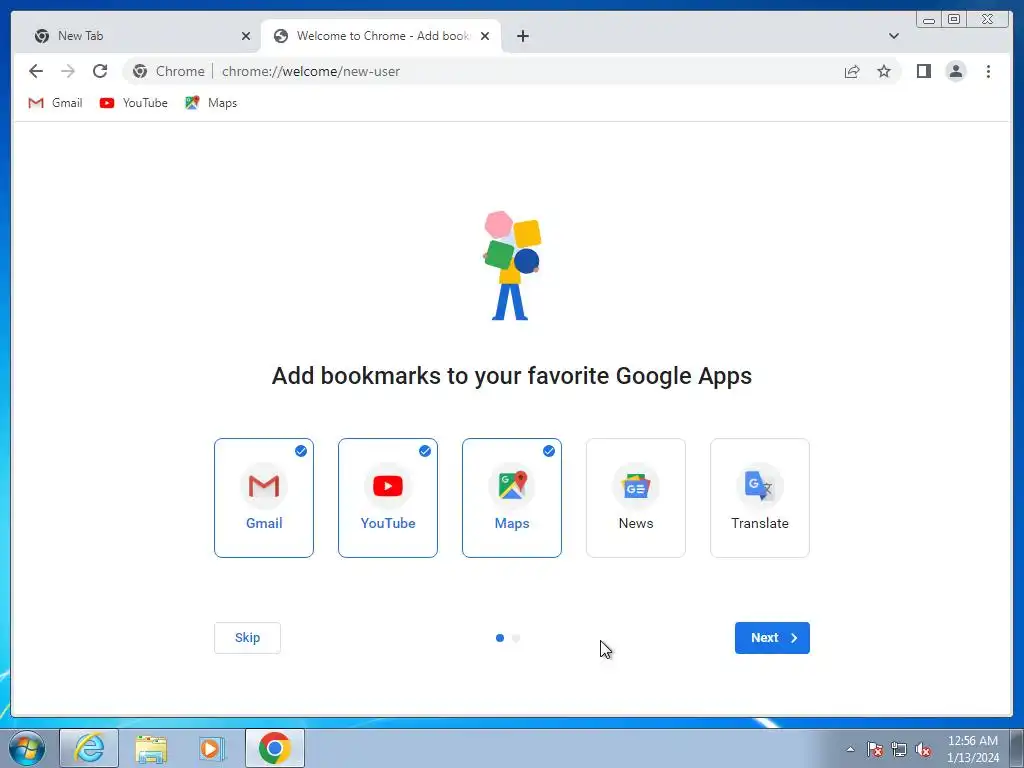Launch Internet Explorer from taskbar
Image resolution: width=1024 pixels, height=768 pixels.
(x=89, y=748)
